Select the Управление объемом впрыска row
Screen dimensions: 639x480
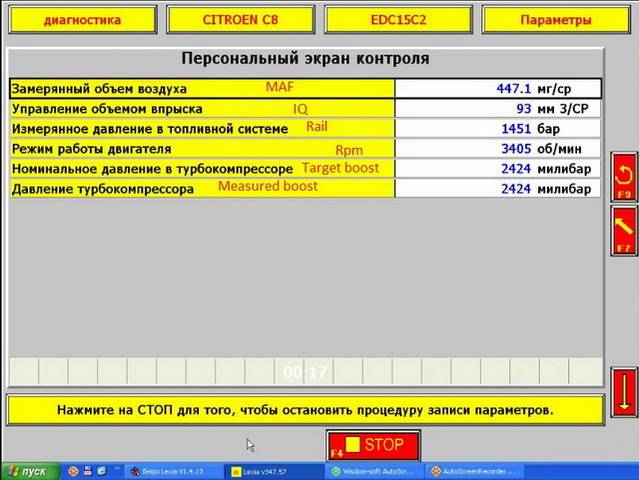coord(202,109)
